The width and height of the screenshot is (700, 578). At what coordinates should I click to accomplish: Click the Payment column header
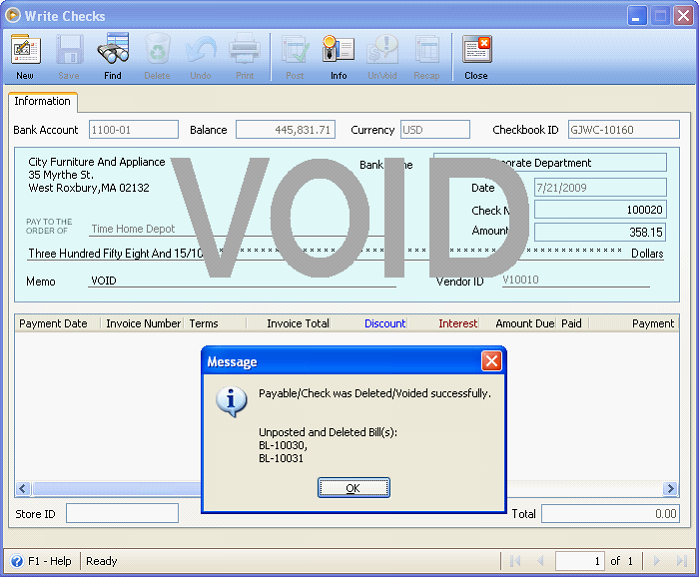[634, 324]
